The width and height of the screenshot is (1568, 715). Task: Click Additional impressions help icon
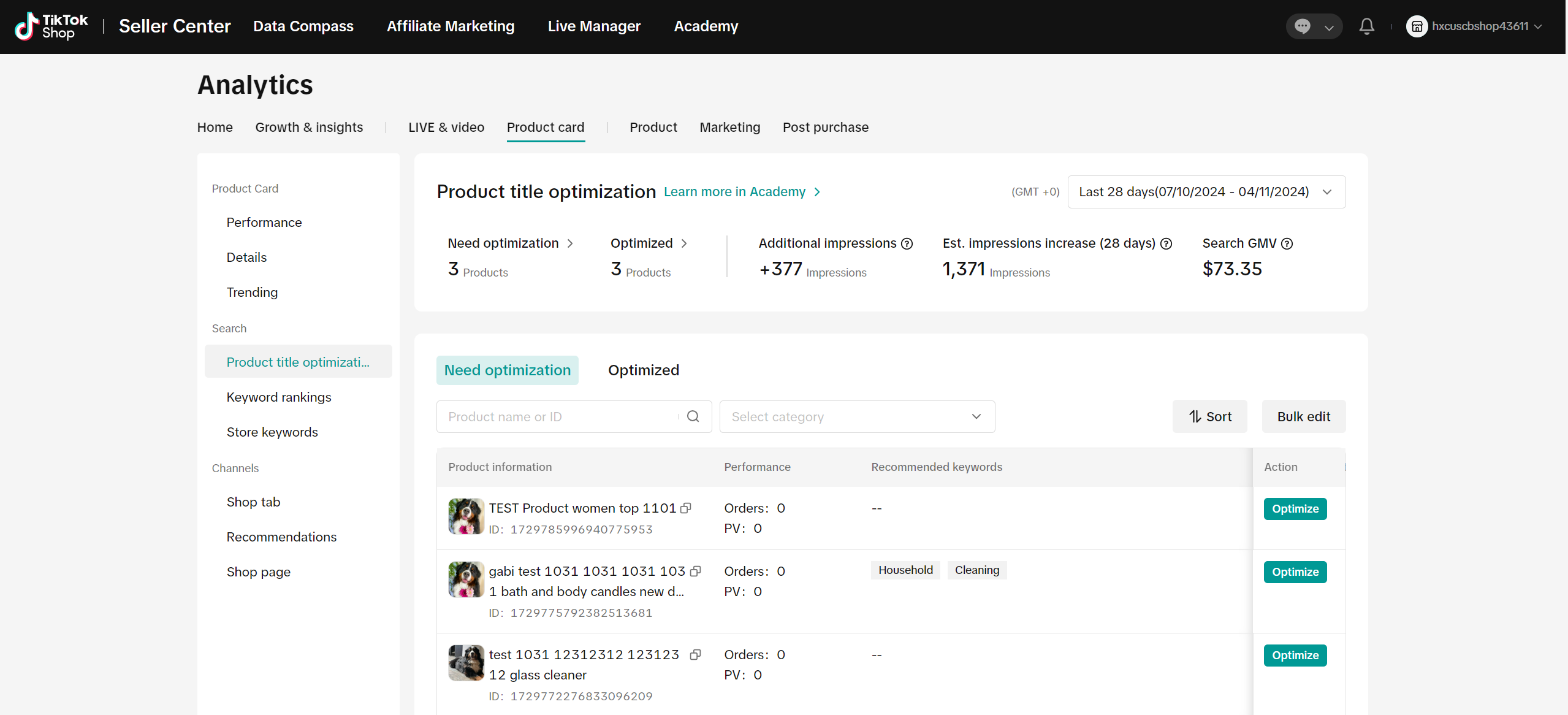coord(907,243)
